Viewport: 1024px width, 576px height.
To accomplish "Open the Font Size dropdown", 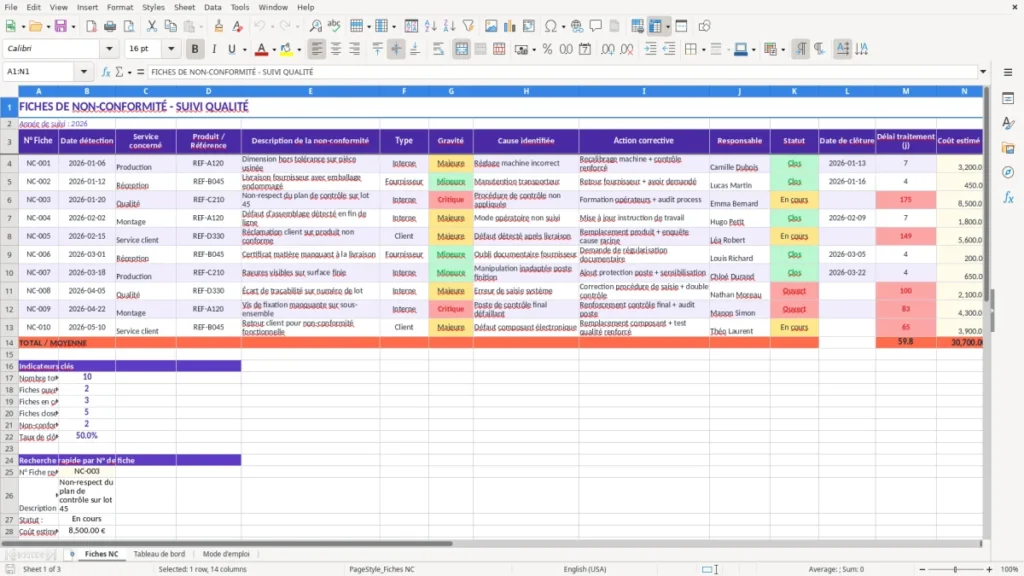I will point(171,48).
